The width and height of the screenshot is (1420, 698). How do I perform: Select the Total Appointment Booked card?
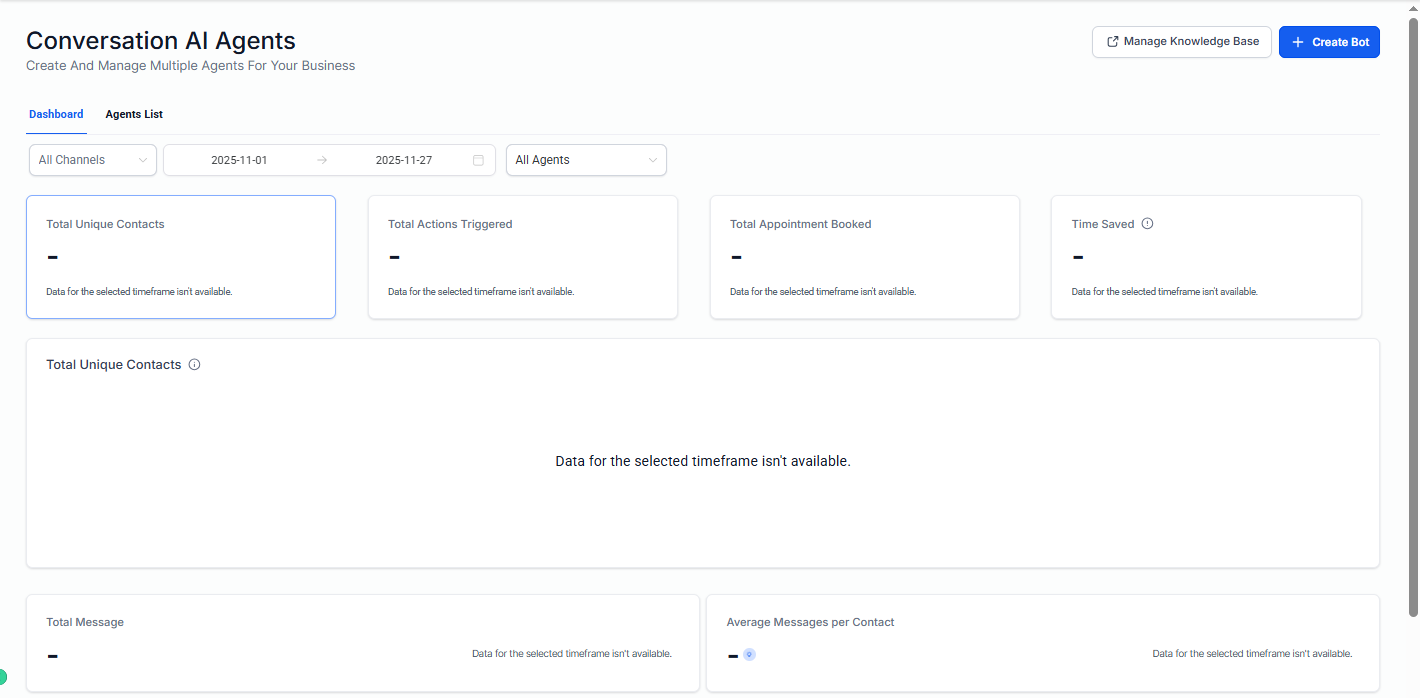[x=864, y=257]
